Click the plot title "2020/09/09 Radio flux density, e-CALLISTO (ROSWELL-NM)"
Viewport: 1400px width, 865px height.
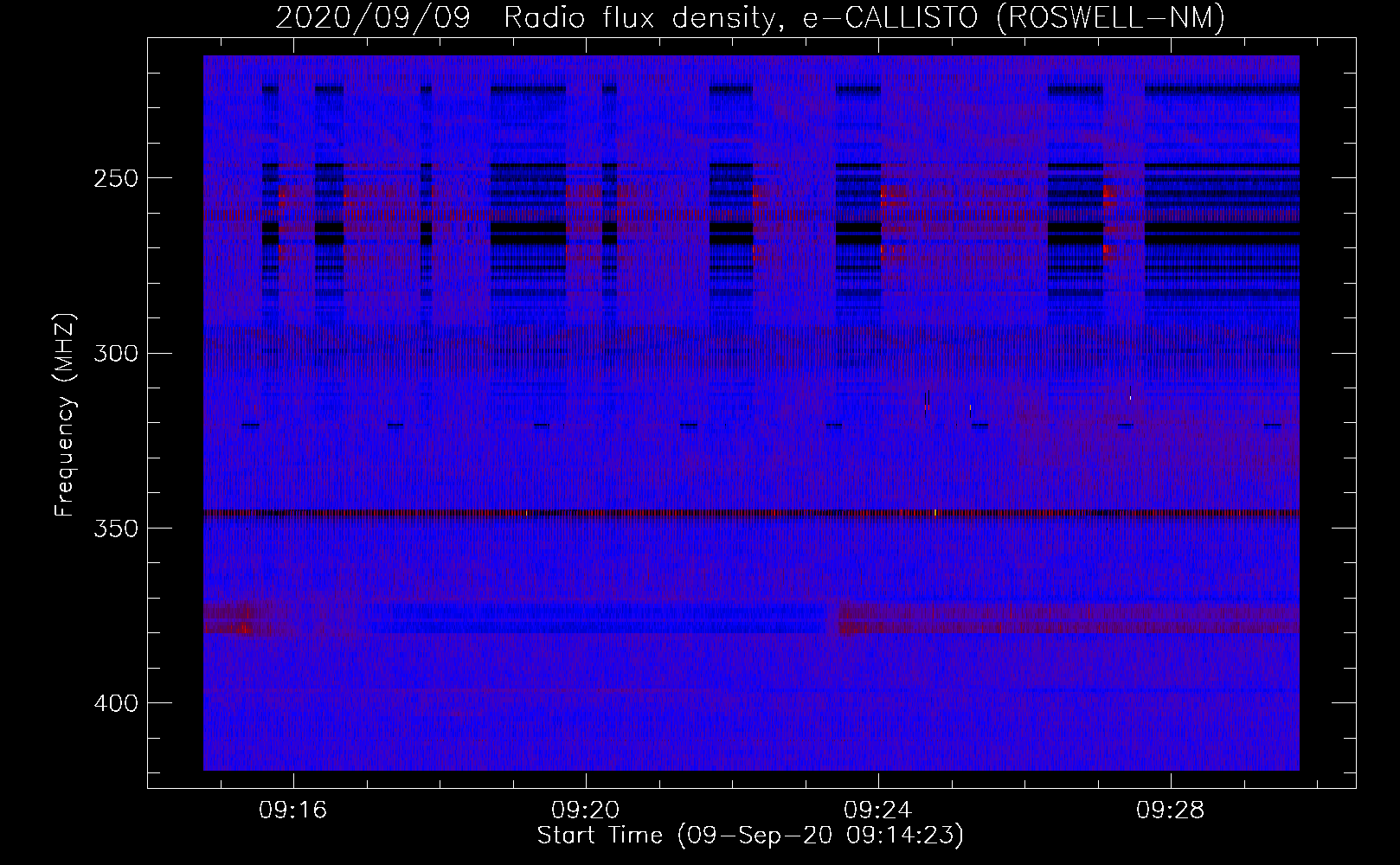click(x=750, y=17)
